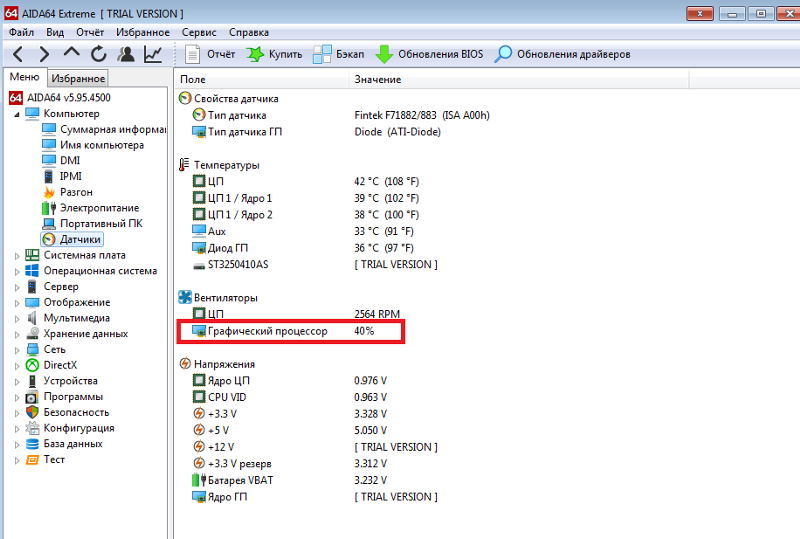Refresh the sensor page
Screen dimensions: 800x539
98,54
